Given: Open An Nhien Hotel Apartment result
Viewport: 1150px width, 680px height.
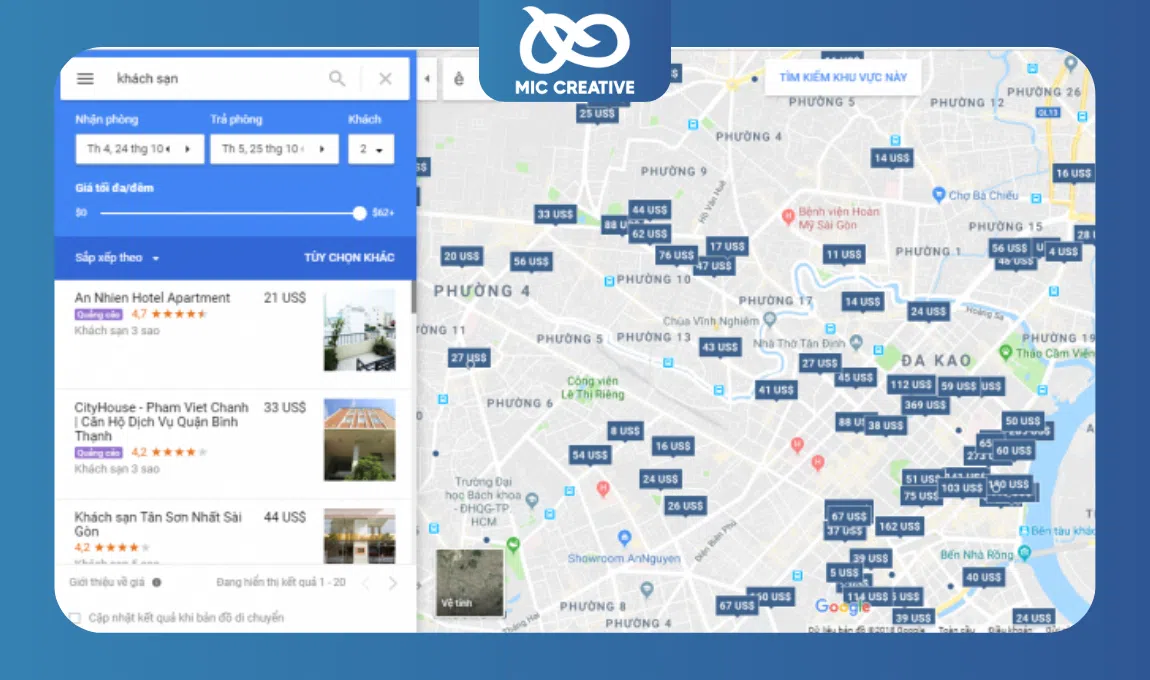Looking at the screenshot, I should (153, 298).
